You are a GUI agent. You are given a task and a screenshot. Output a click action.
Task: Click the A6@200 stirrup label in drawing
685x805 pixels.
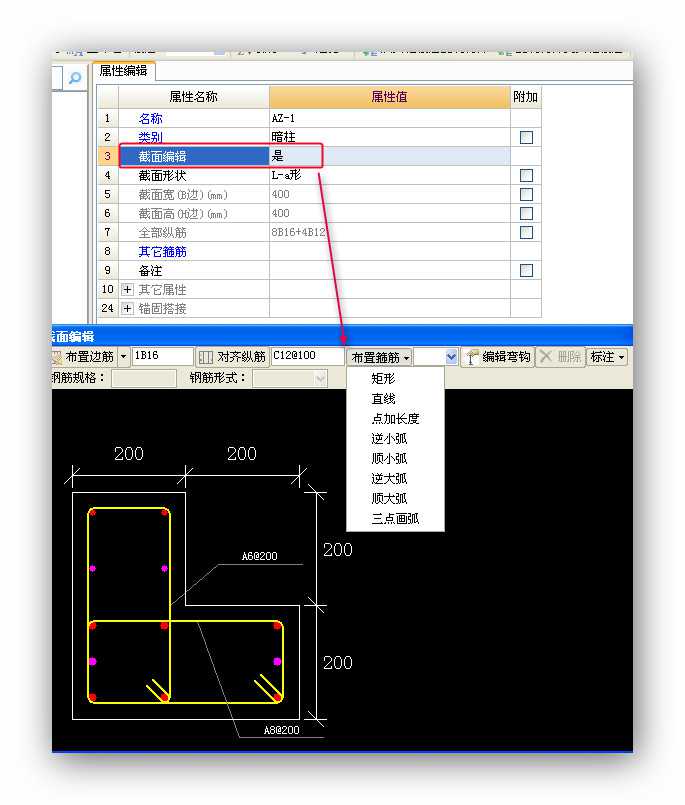click(260, 556)
